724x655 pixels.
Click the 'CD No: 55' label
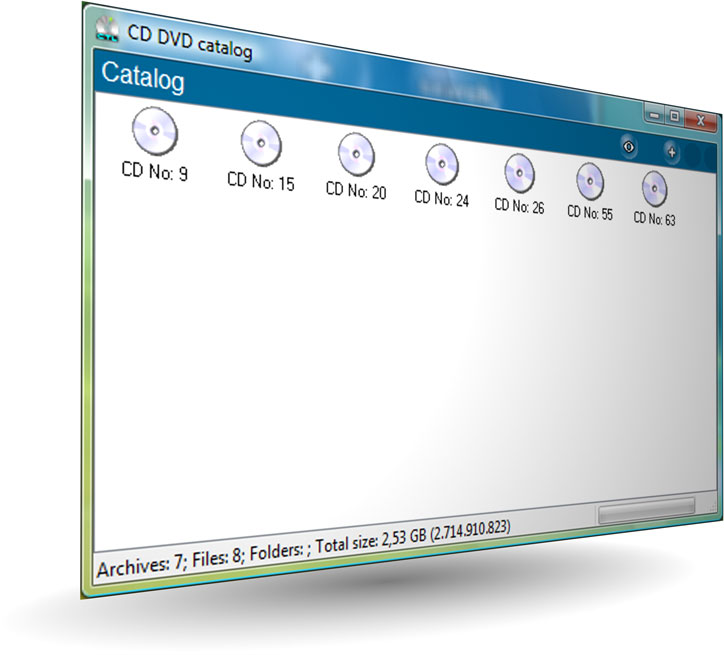(x=590, y=213)
